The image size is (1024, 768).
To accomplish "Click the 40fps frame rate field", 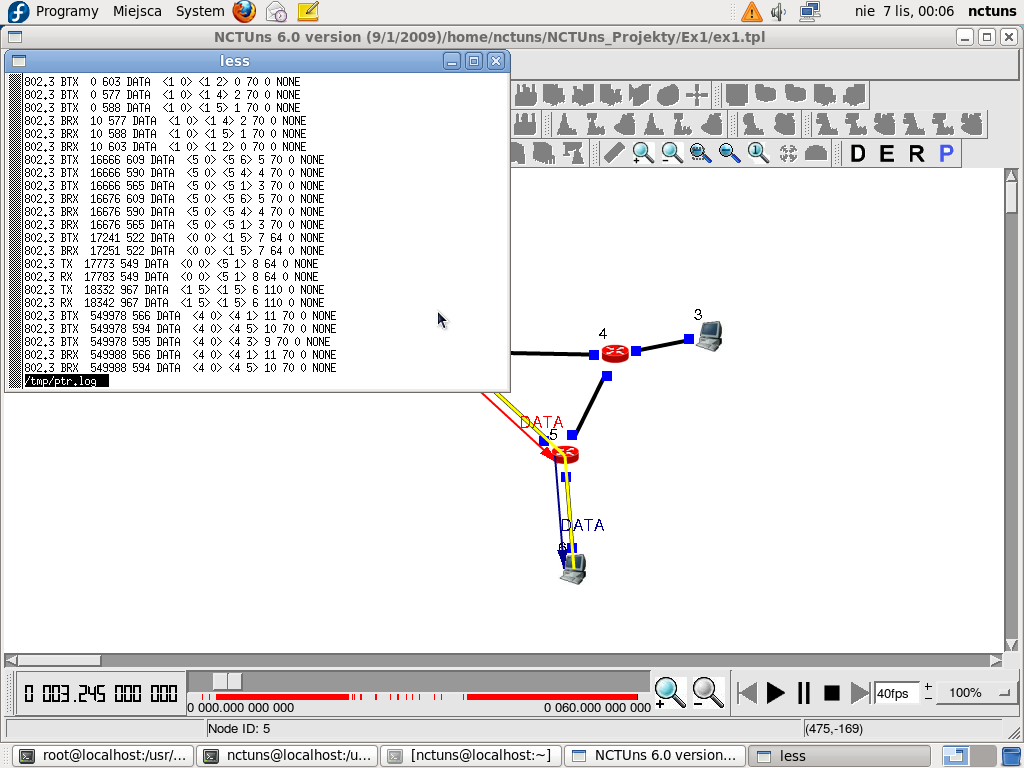I will pyautogui.click(x=896, y=693).
